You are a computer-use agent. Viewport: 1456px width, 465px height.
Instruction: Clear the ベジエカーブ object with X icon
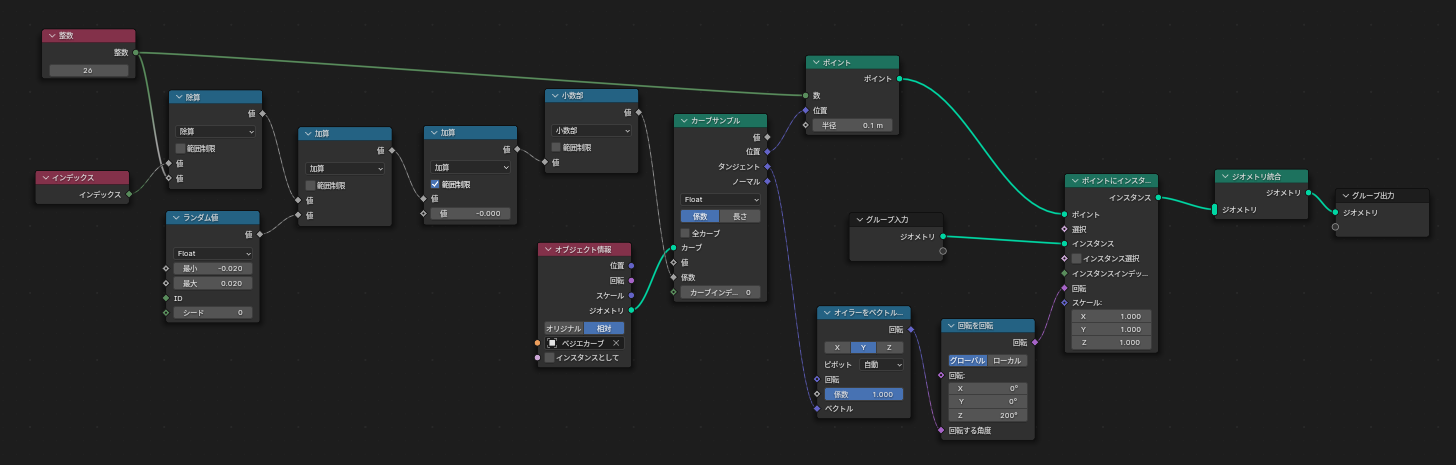[x=616, y=343]
